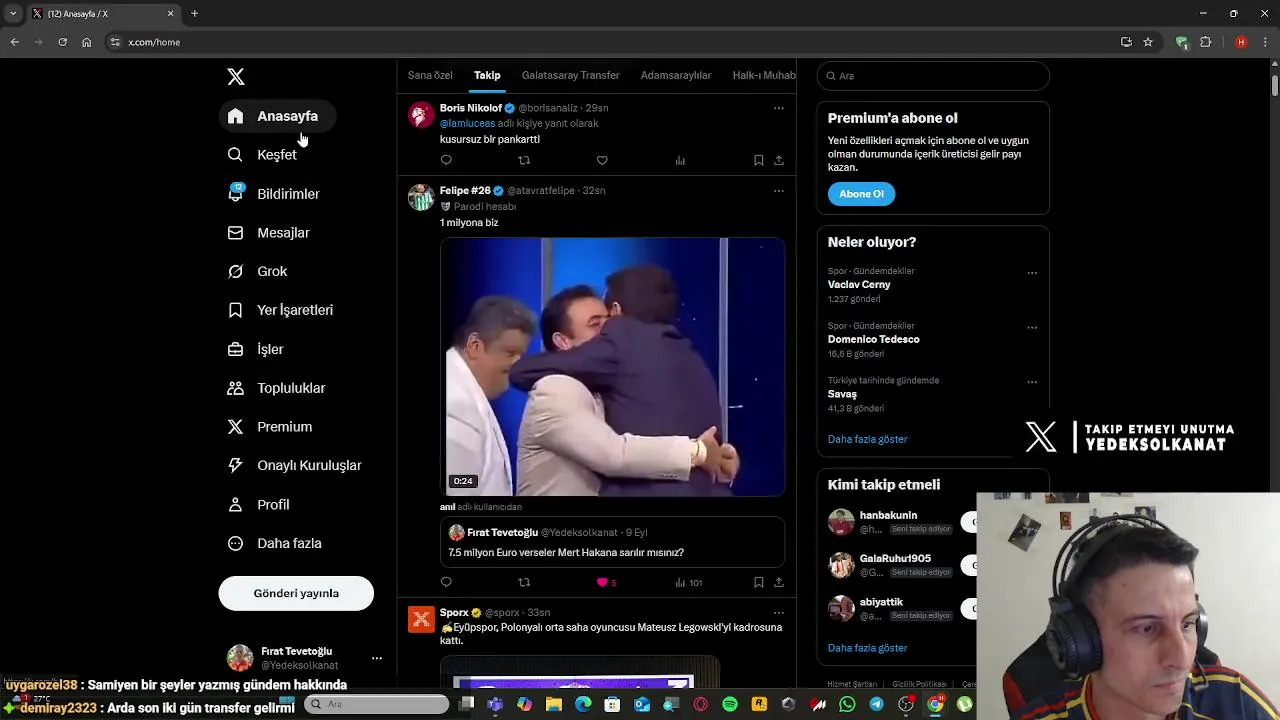Image resolution: width=1280 pixels, height=720 pixels.
Task: Open Keşfet explore page
Action: 262,155
